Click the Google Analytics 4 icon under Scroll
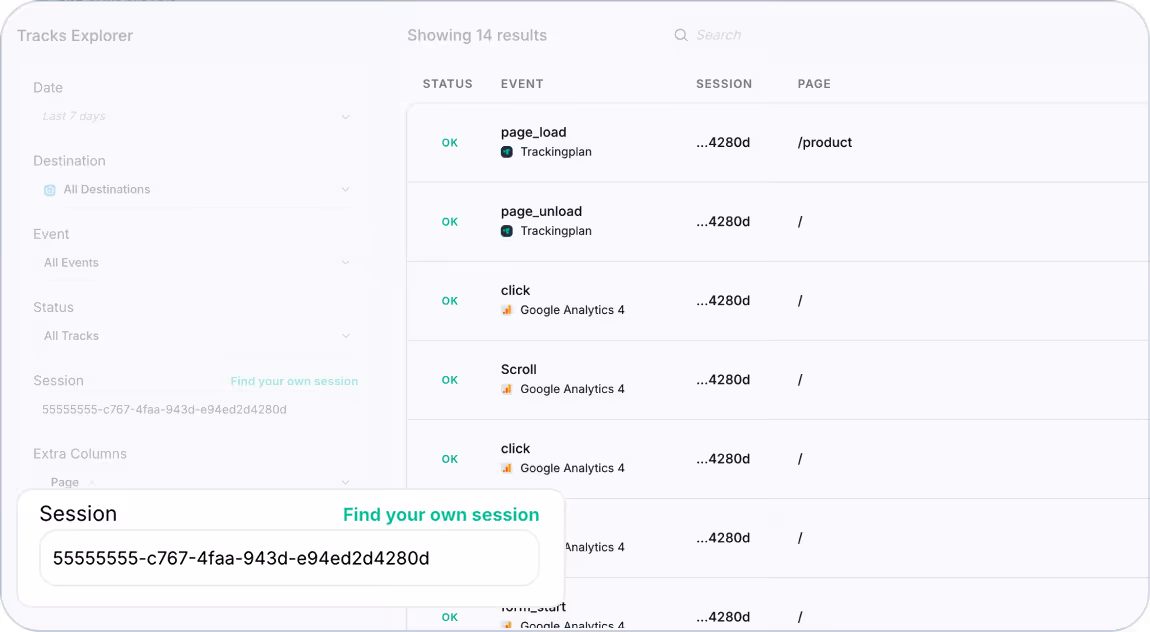This screenshot has height=632, width=1150. 507,389
